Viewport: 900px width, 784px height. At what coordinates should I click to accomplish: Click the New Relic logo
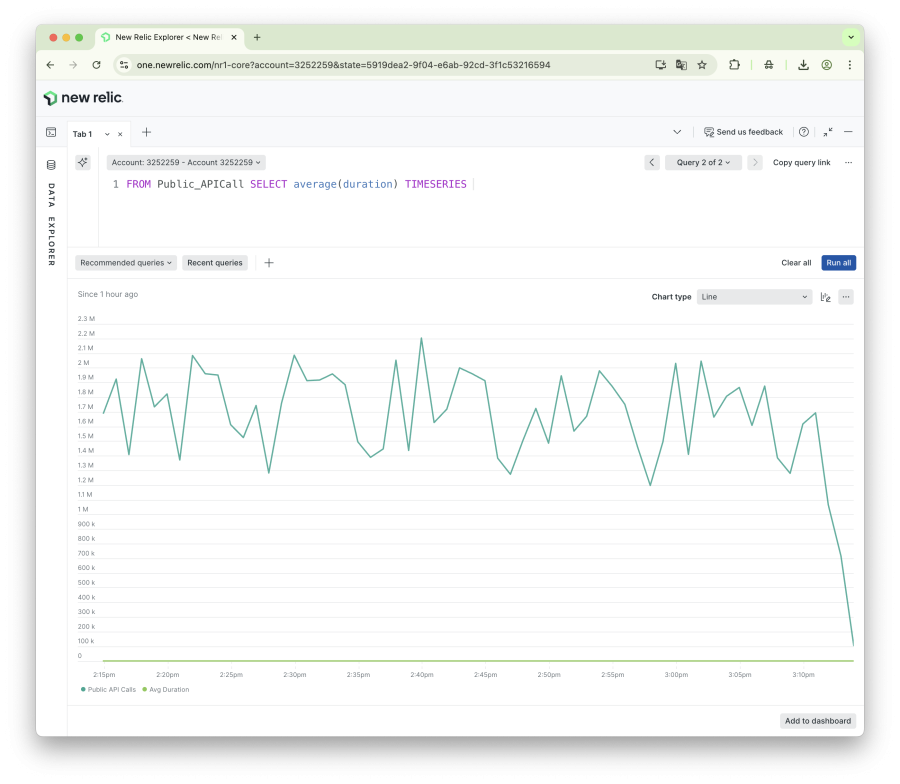tap(83, 98)
